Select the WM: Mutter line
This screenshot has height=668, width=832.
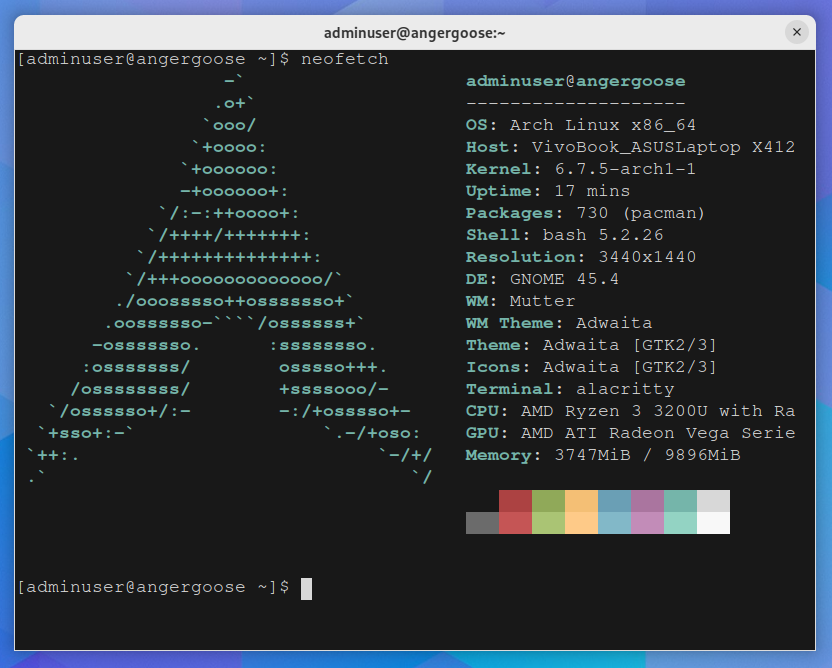click(521, 301)
